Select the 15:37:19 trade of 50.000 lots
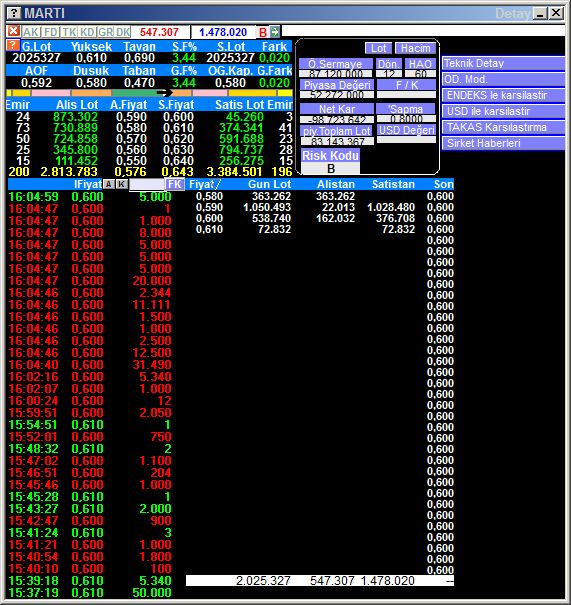 tap(90, 593)
